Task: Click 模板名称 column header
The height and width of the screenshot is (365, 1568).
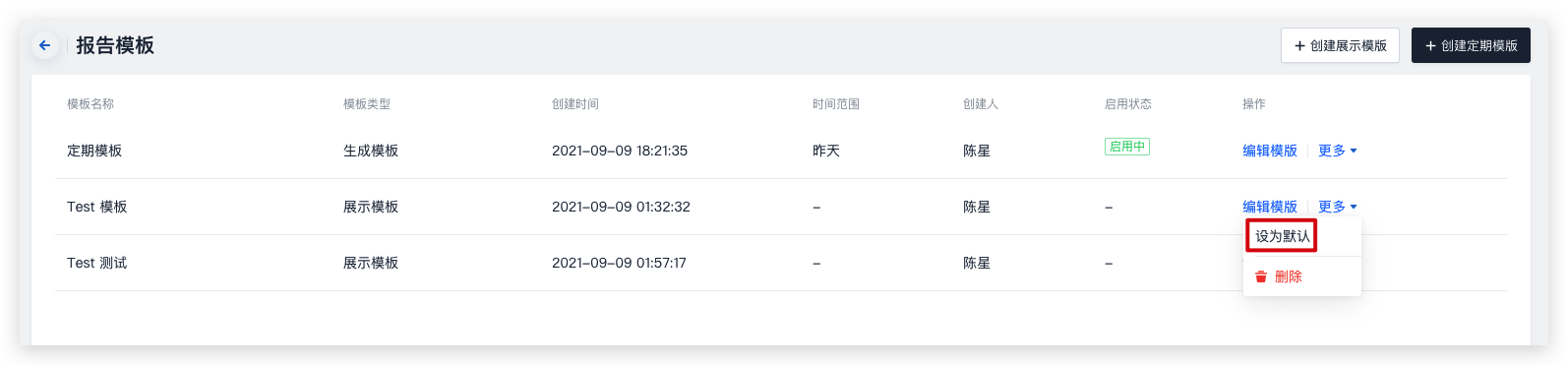Action: (90, 104)
